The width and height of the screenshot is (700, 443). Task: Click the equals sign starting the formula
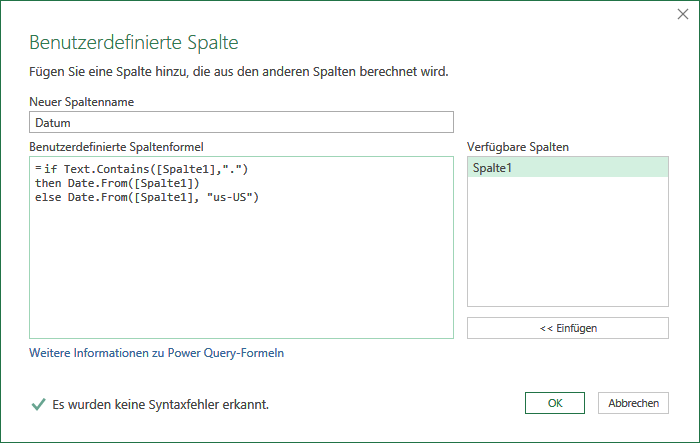(x=38, y=169)
